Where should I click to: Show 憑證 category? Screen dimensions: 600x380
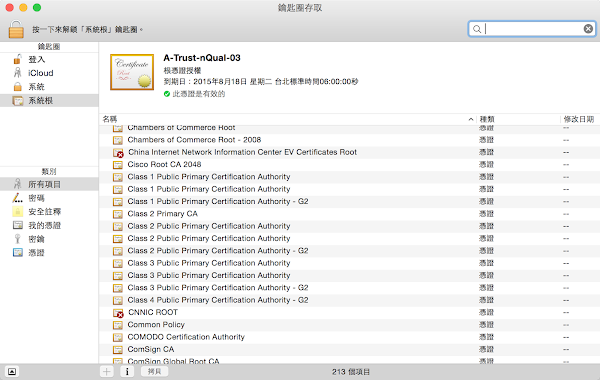49,253
